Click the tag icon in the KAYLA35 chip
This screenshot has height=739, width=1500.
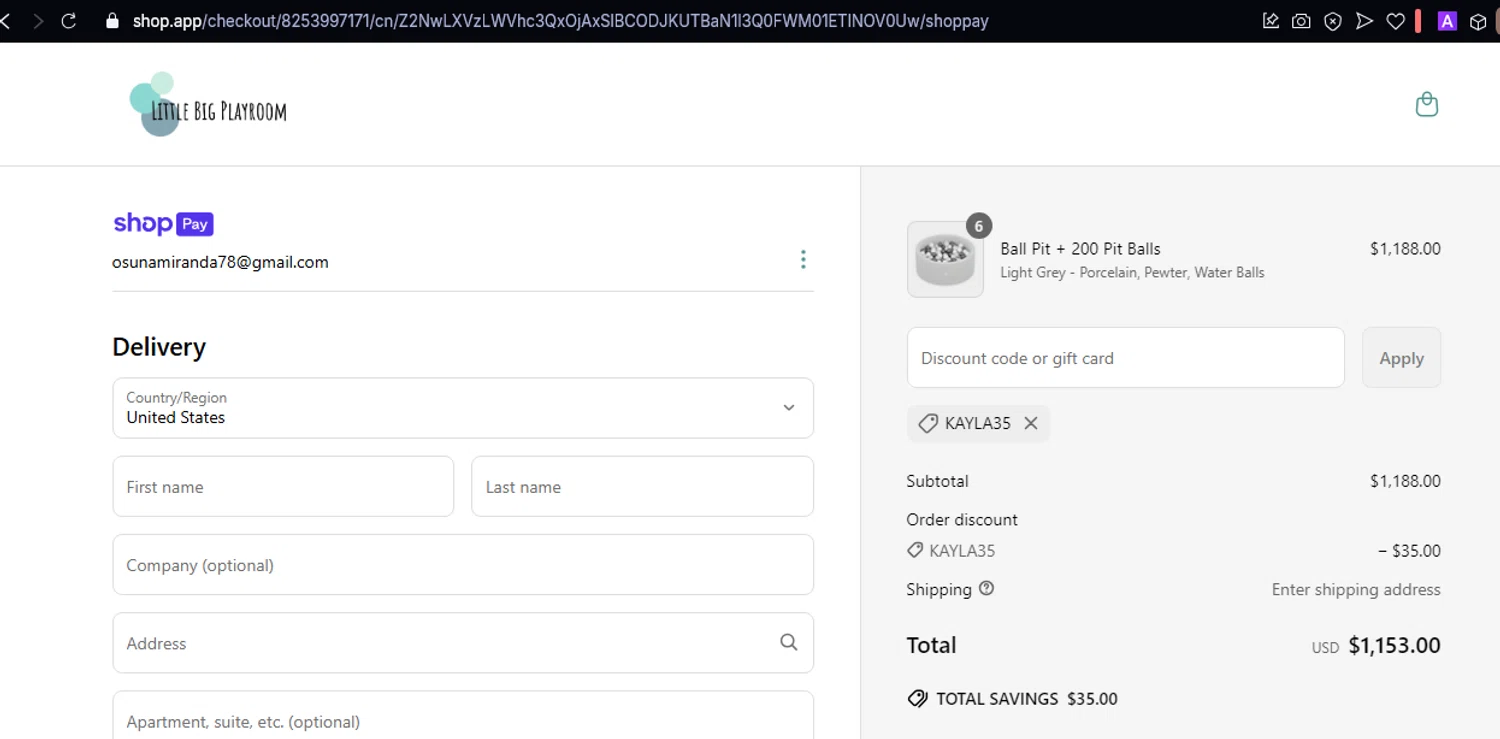[928, 423]
